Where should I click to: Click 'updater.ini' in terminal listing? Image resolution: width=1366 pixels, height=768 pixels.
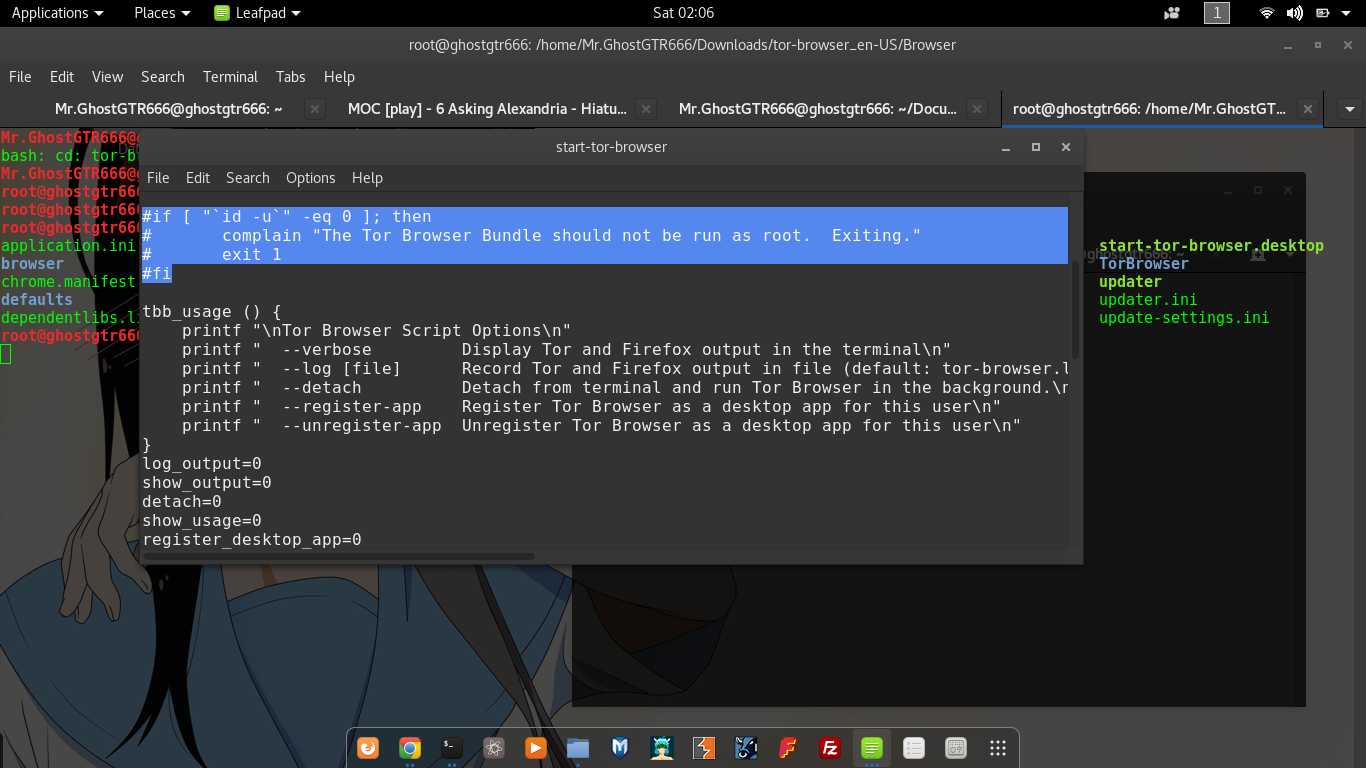pos(1148,300)
